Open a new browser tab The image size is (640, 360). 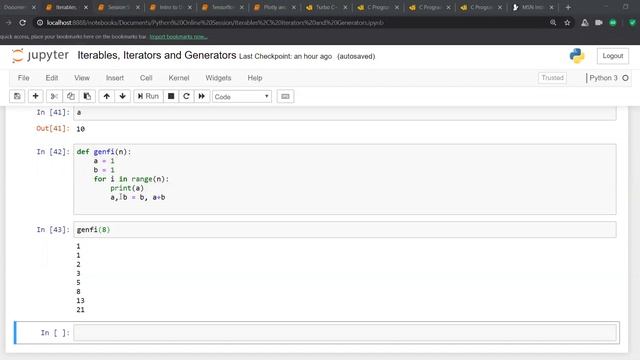[x=568, y=7]
